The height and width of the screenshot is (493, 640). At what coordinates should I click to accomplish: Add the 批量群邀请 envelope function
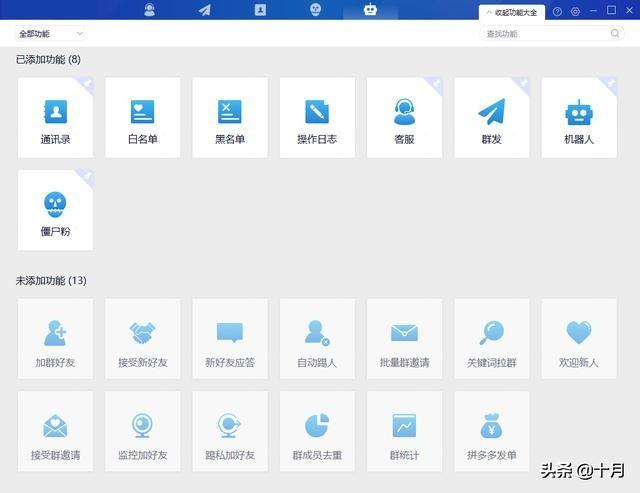point(404,339)
